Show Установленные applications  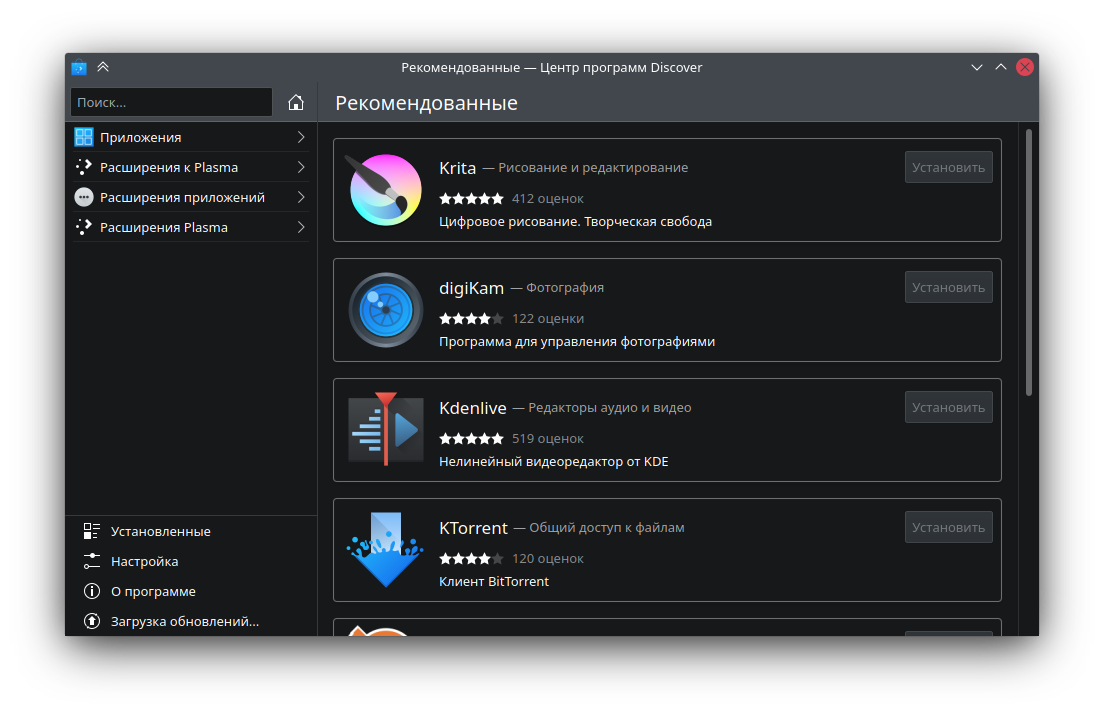pos(191,531)
